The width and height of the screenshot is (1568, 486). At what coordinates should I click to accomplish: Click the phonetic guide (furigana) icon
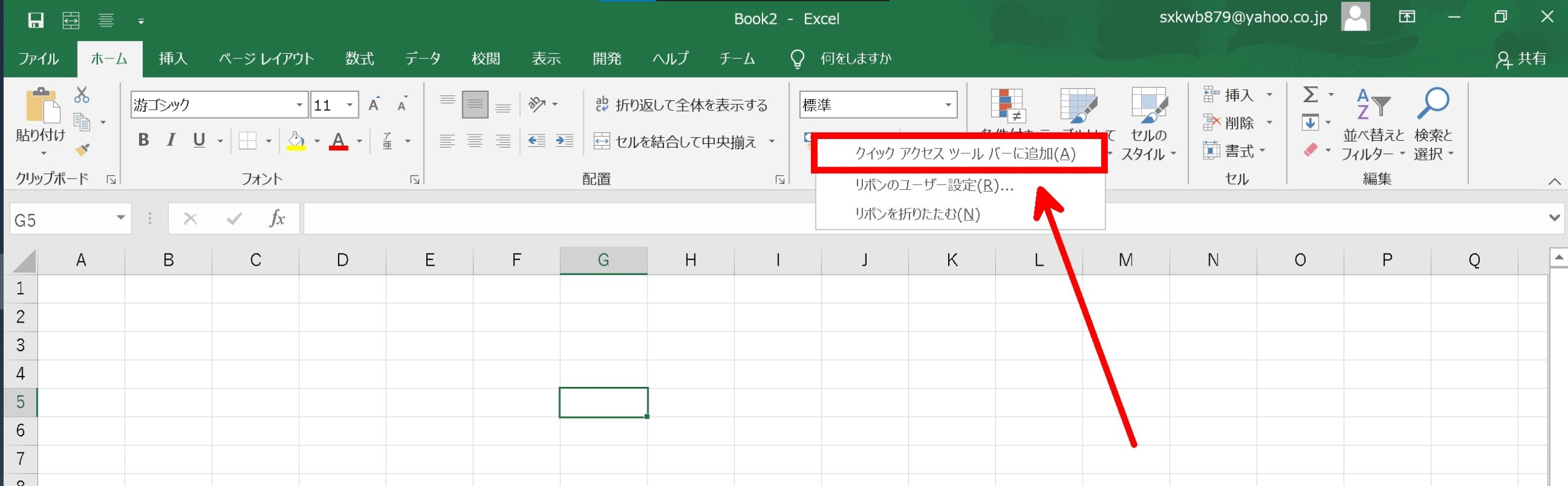388,141
